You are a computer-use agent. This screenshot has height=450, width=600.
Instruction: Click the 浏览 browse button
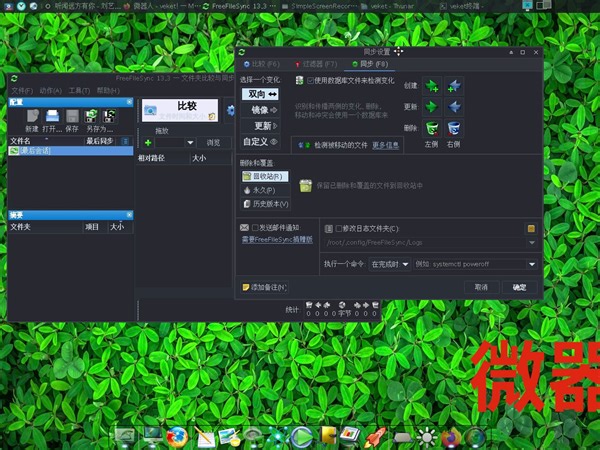point(214,143)
